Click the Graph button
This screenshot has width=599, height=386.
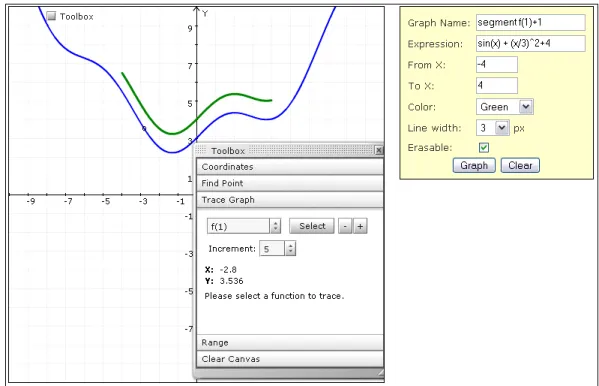pos(474,165)
